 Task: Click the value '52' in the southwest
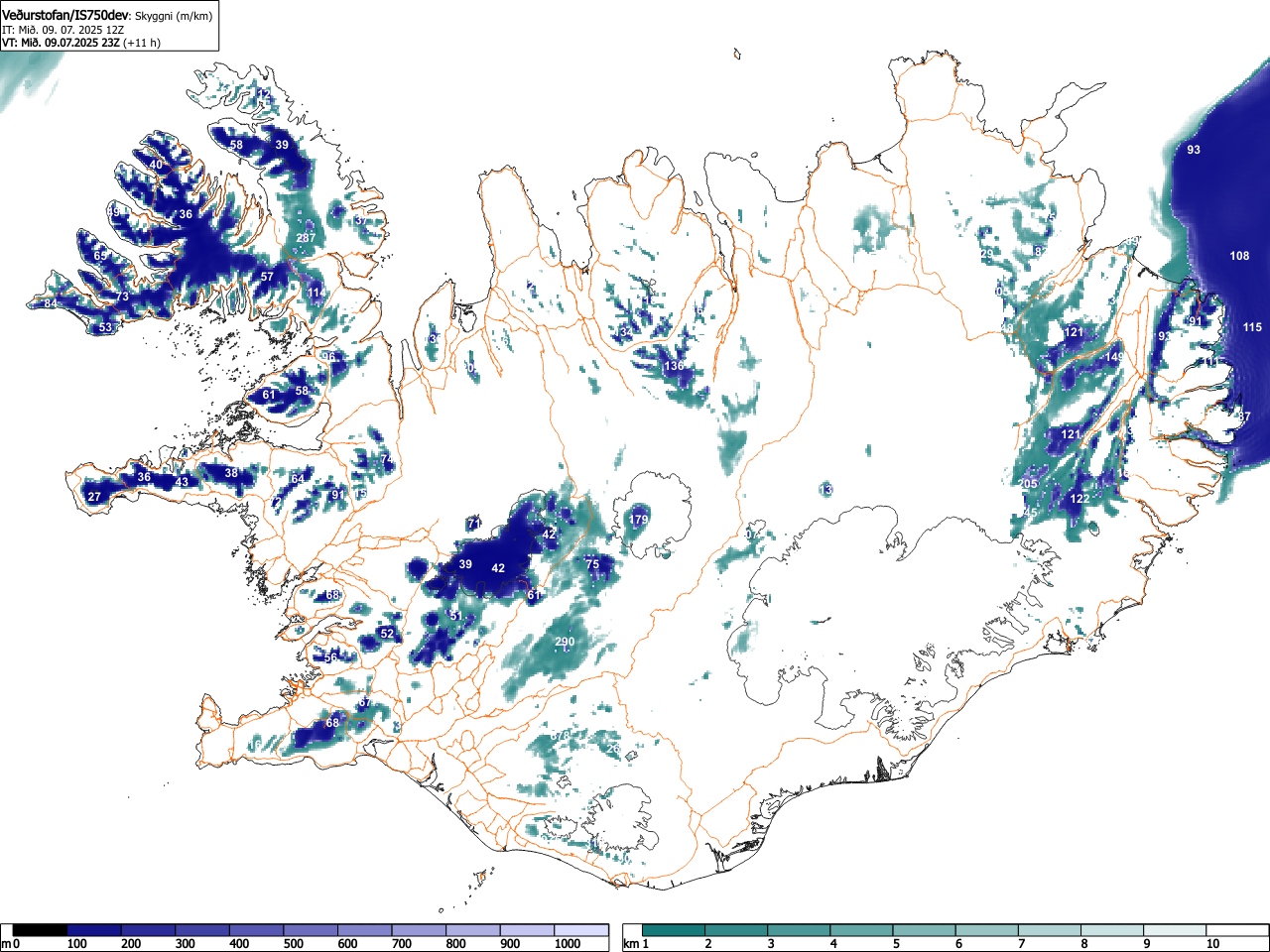387,634
